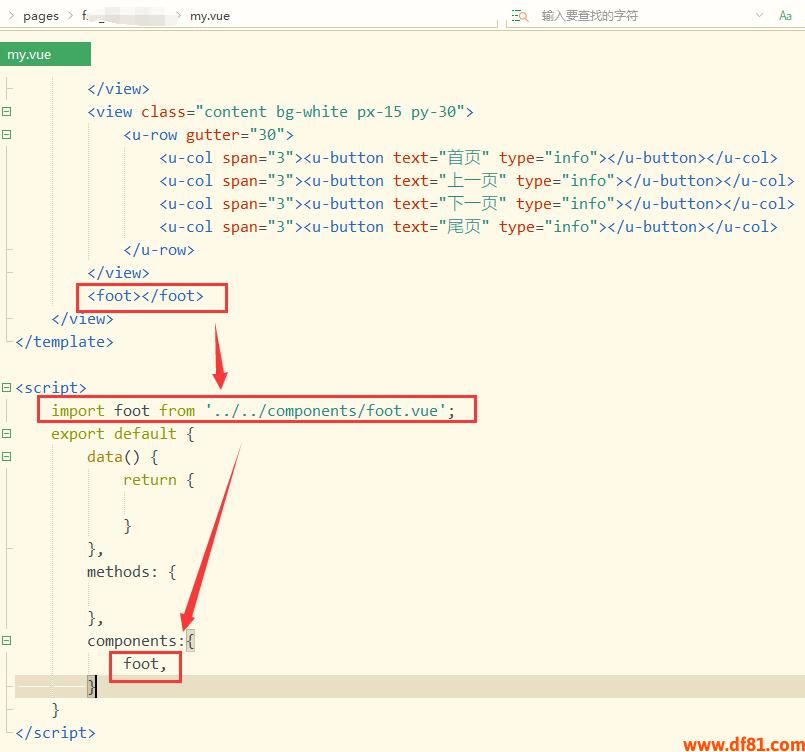805x752 pixels.
Task: Toggle the Aa match case option
Action: pos(785,15)
